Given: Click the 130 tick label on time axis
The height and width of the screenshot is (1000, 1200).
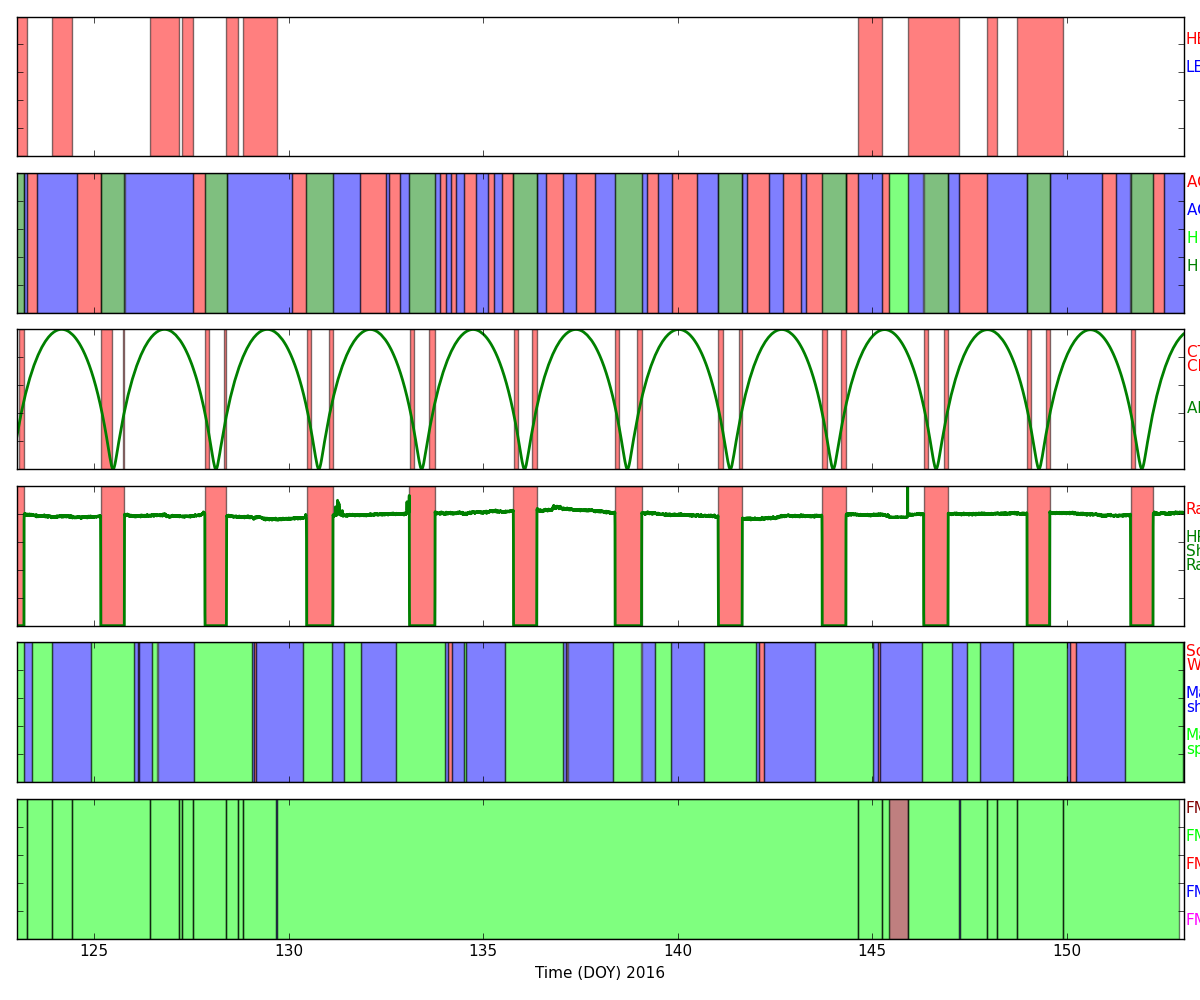Looking at the screenshot, I should coord(289,950).
